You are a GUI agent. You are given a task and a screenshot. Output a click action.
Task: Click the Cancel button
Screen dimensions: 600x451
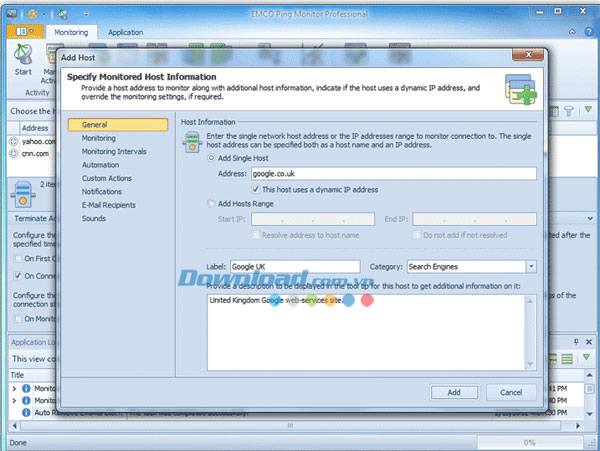pos(511,392)
